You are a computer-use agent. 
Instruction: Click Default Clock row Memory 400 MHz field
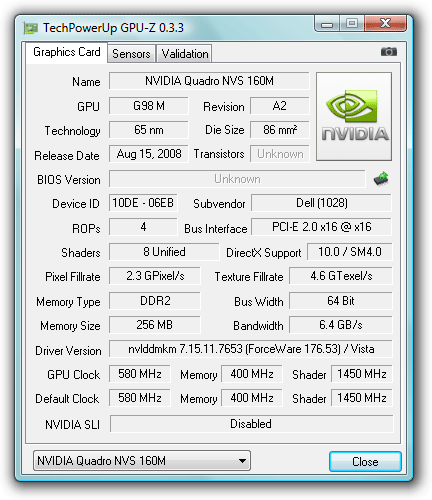tap(252, 398)
